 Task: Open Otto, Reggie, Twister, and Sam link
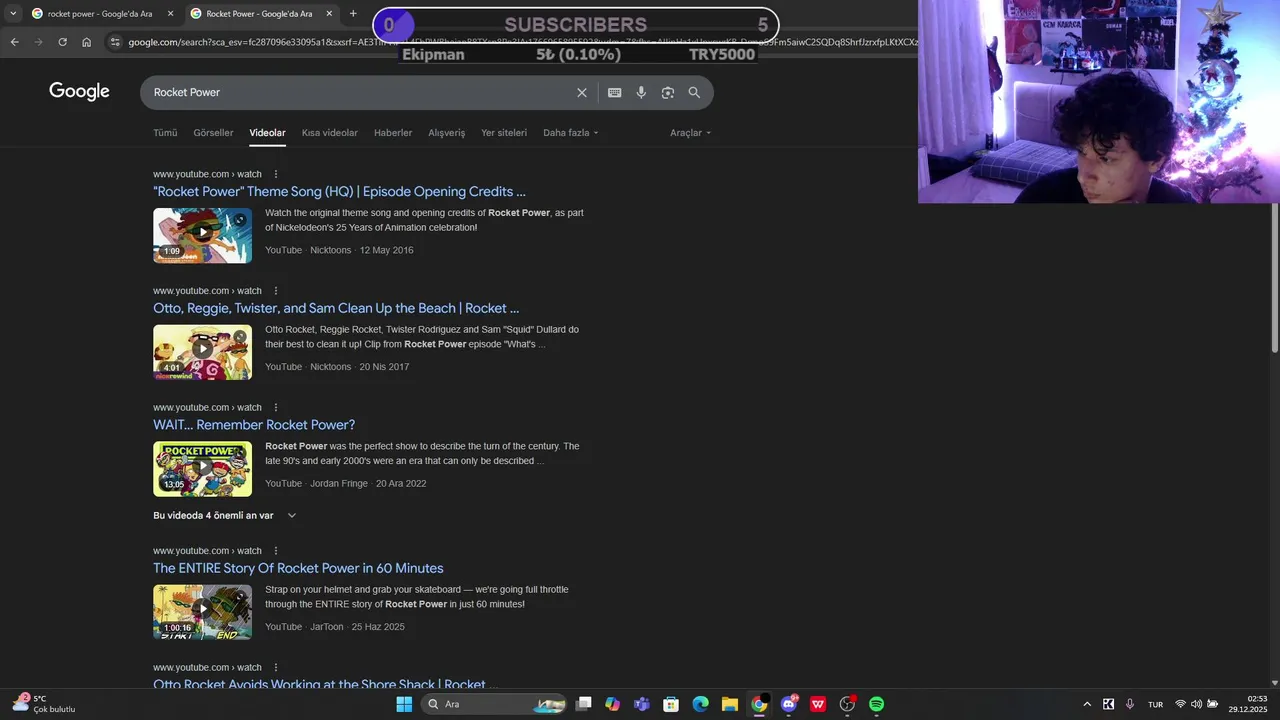tap(336, 309)
